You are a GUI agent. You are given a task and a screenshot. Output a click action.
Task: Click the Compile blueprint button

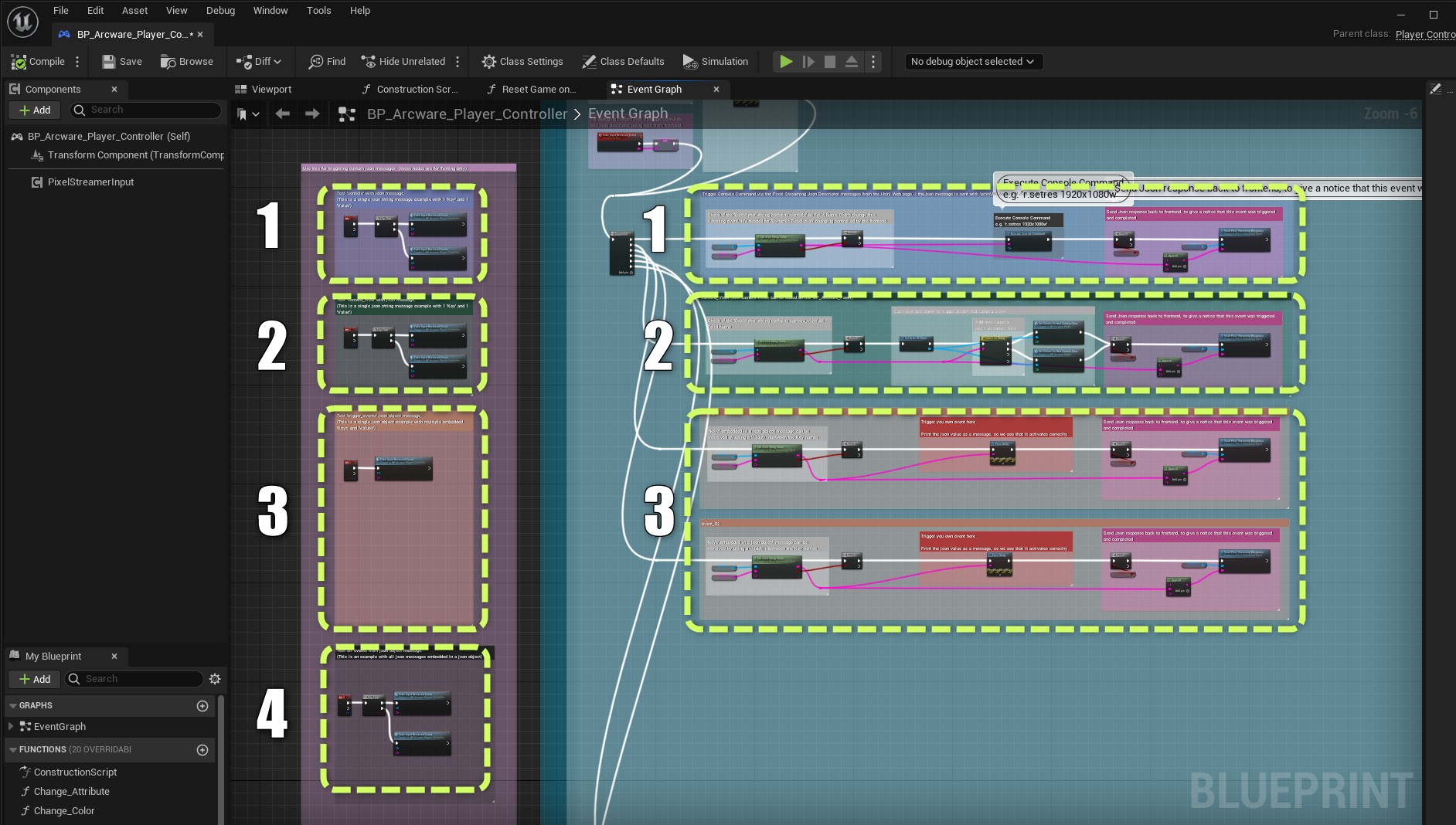point(39,62)
